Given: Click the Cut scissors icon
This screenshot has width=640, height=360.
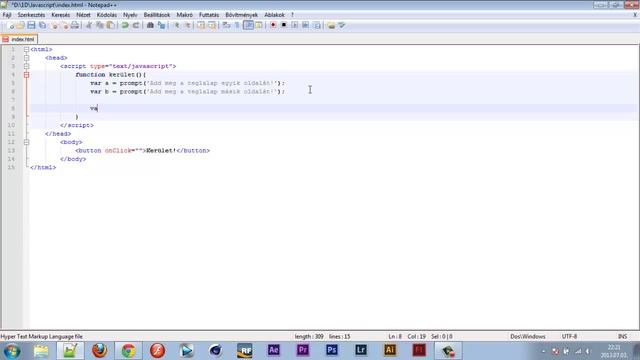Looking at the screenshot, I should (89, 25).
